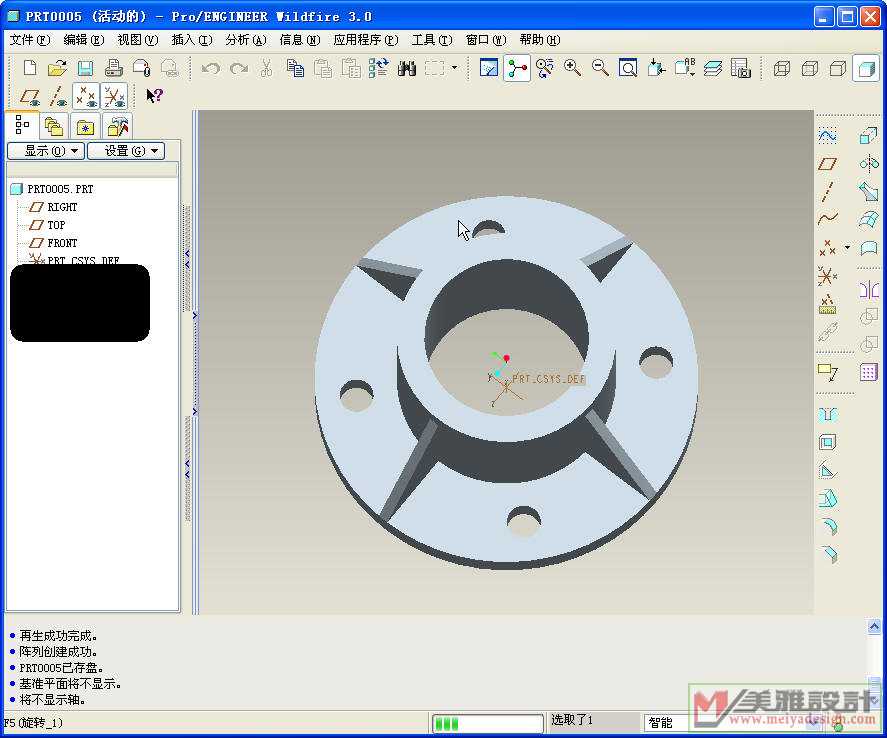Screen dimensions: 887x738
Task: Switch to the Connections navigator tab
Action: point(118,126)
